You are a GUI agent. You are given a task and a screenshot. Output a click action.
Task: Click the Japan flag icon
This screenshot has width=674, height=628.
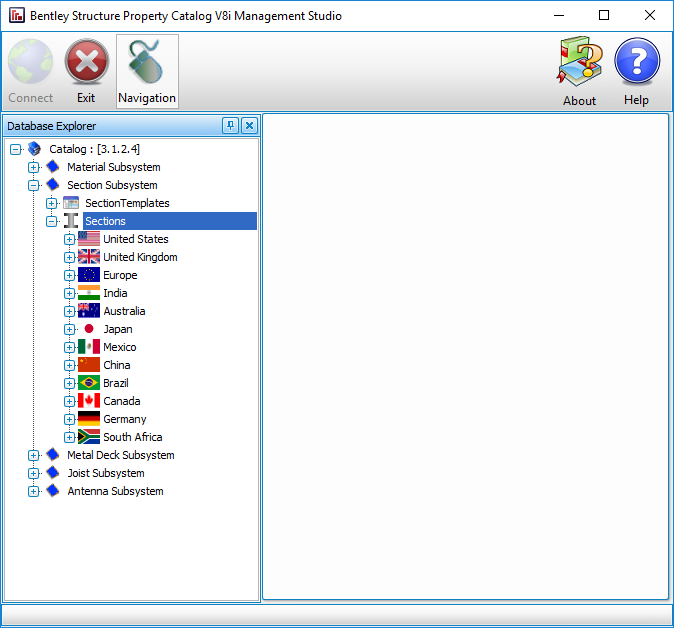click(89, 329)
